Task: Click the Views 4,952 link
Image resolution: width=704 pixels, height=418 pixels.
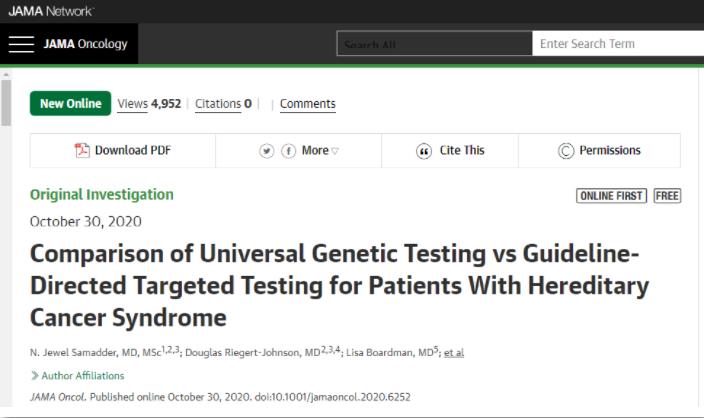Action: (149, 104)
